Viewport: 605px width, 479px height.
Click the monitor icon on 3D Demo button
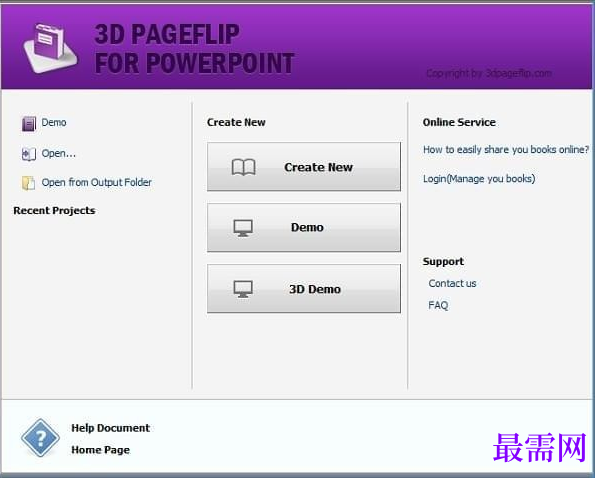tap(243, 289)
